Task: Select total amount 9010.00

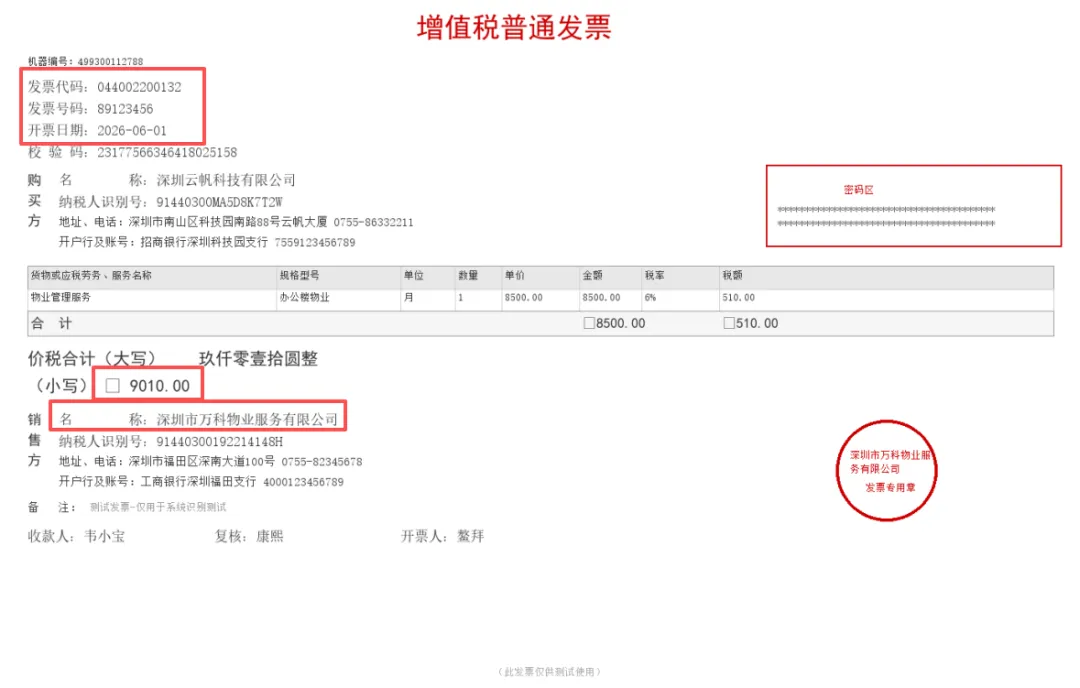Action: point(159,386)
